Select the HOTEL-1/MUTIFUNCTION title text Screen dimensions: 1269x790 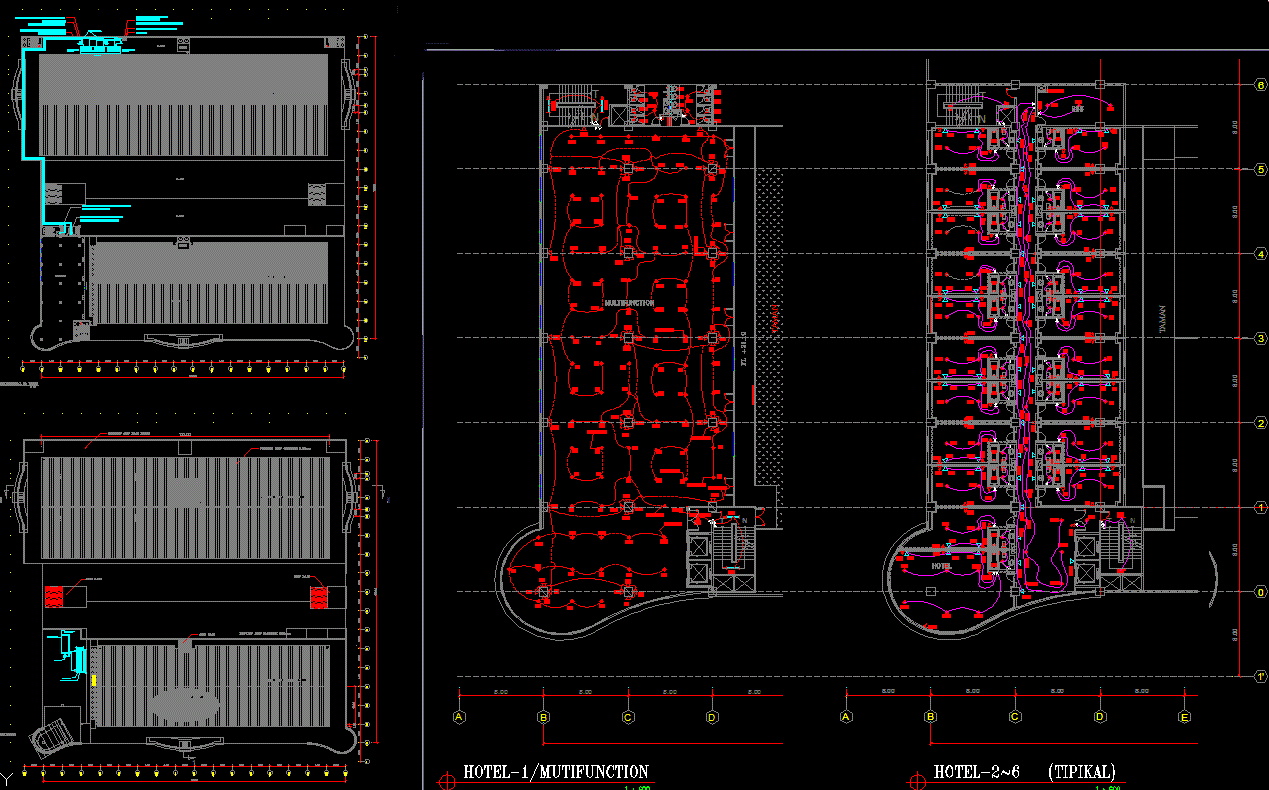[x=556, y=772]
